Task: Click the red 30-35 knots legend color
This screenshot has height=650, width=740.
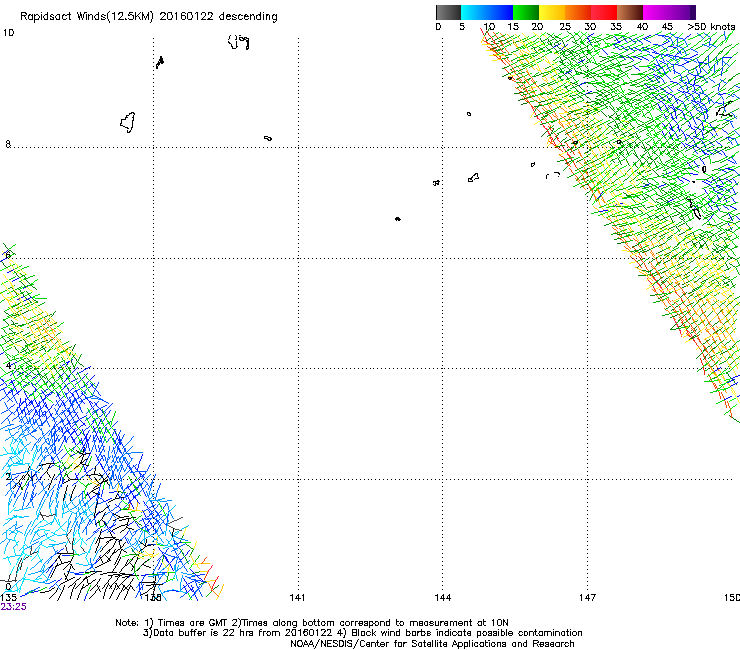Action: (604, 12)
